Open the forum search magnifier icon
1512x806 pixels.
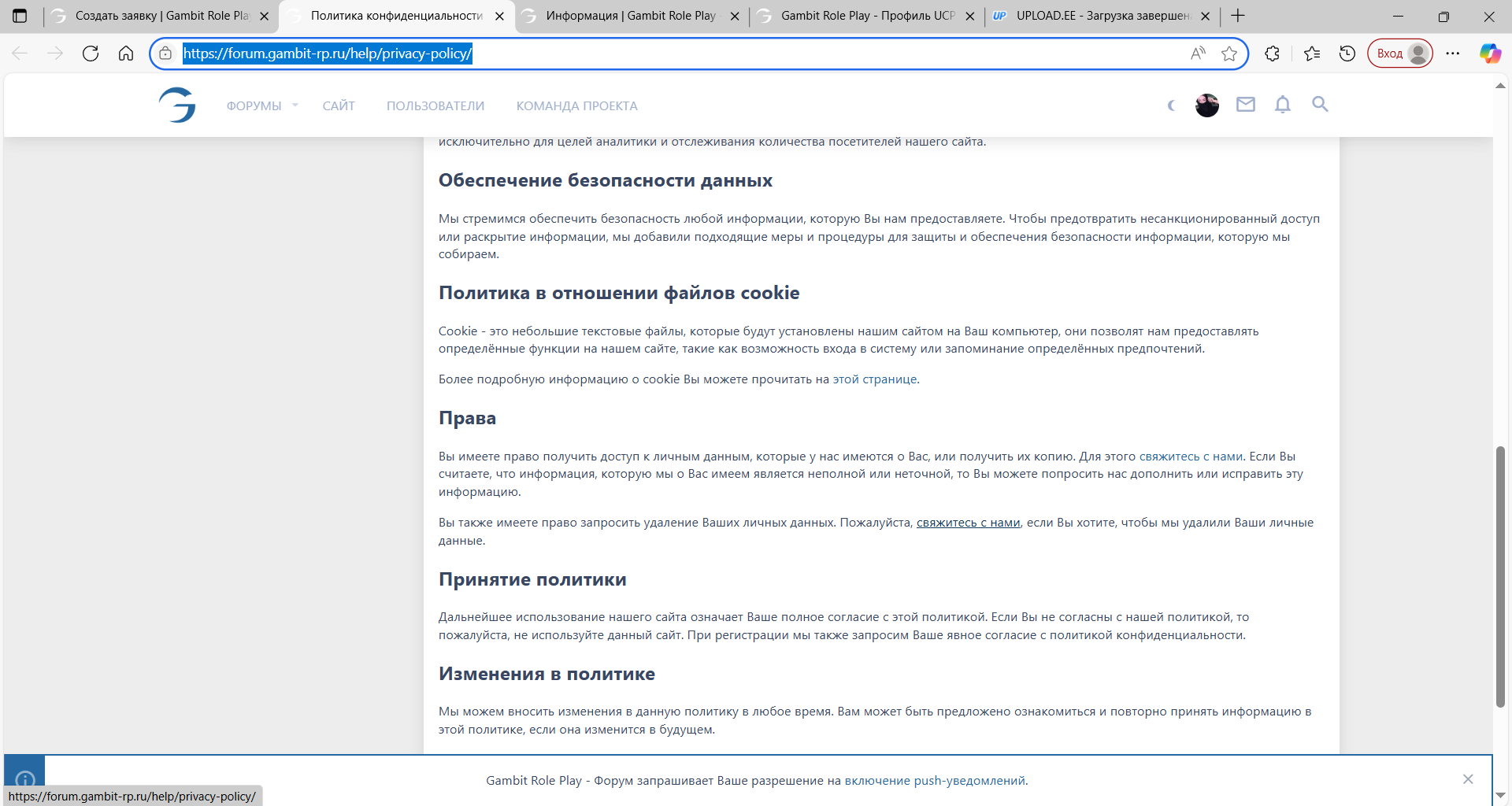click(x=1320, y=104)
